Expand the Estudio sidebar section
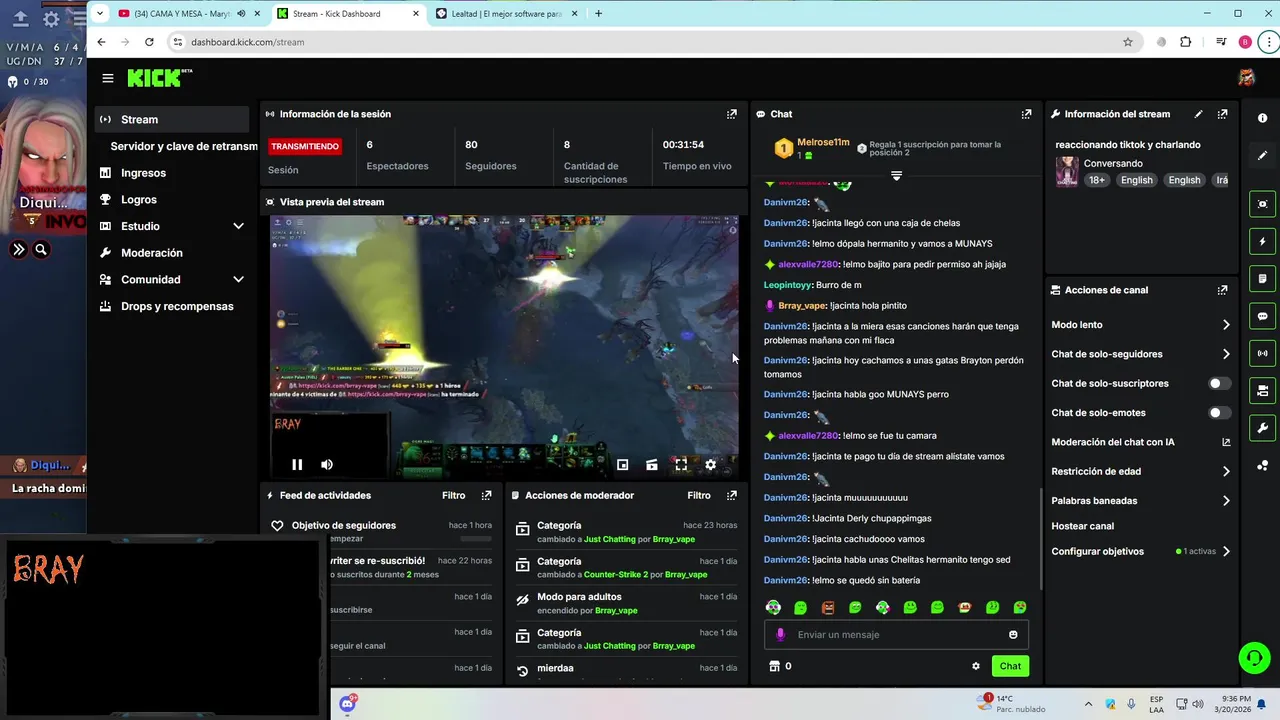Viewport: 1280px width, 720px height. pyautogui.click(x=238, y=226)
